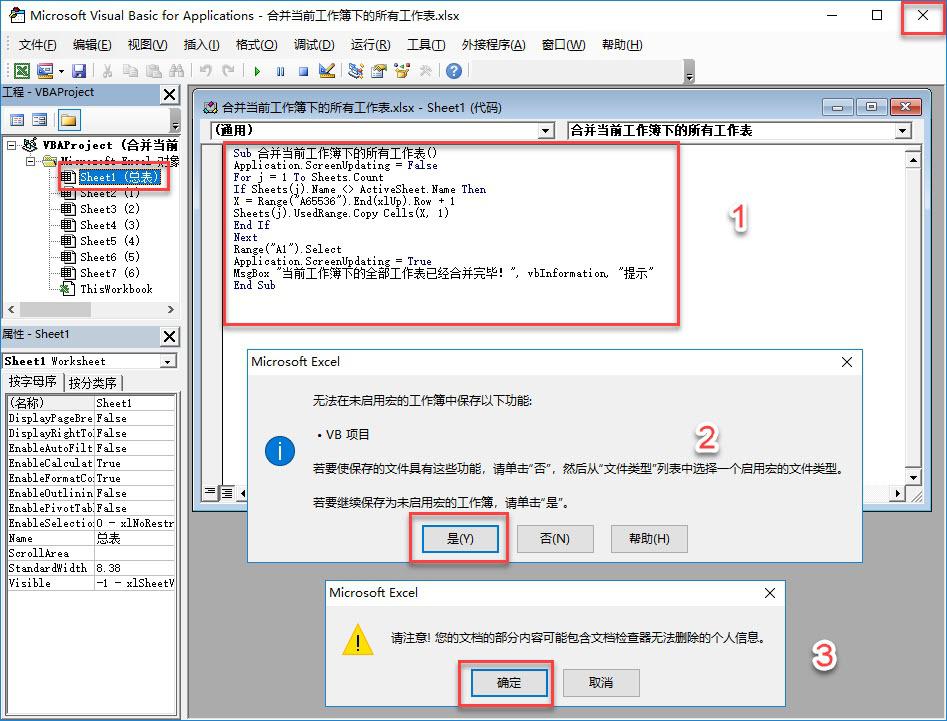Image resolution: width=947 pixels, height=721 pixels.
Task: Click the StandardWidth value 8.38
Action: coord(135,568)
